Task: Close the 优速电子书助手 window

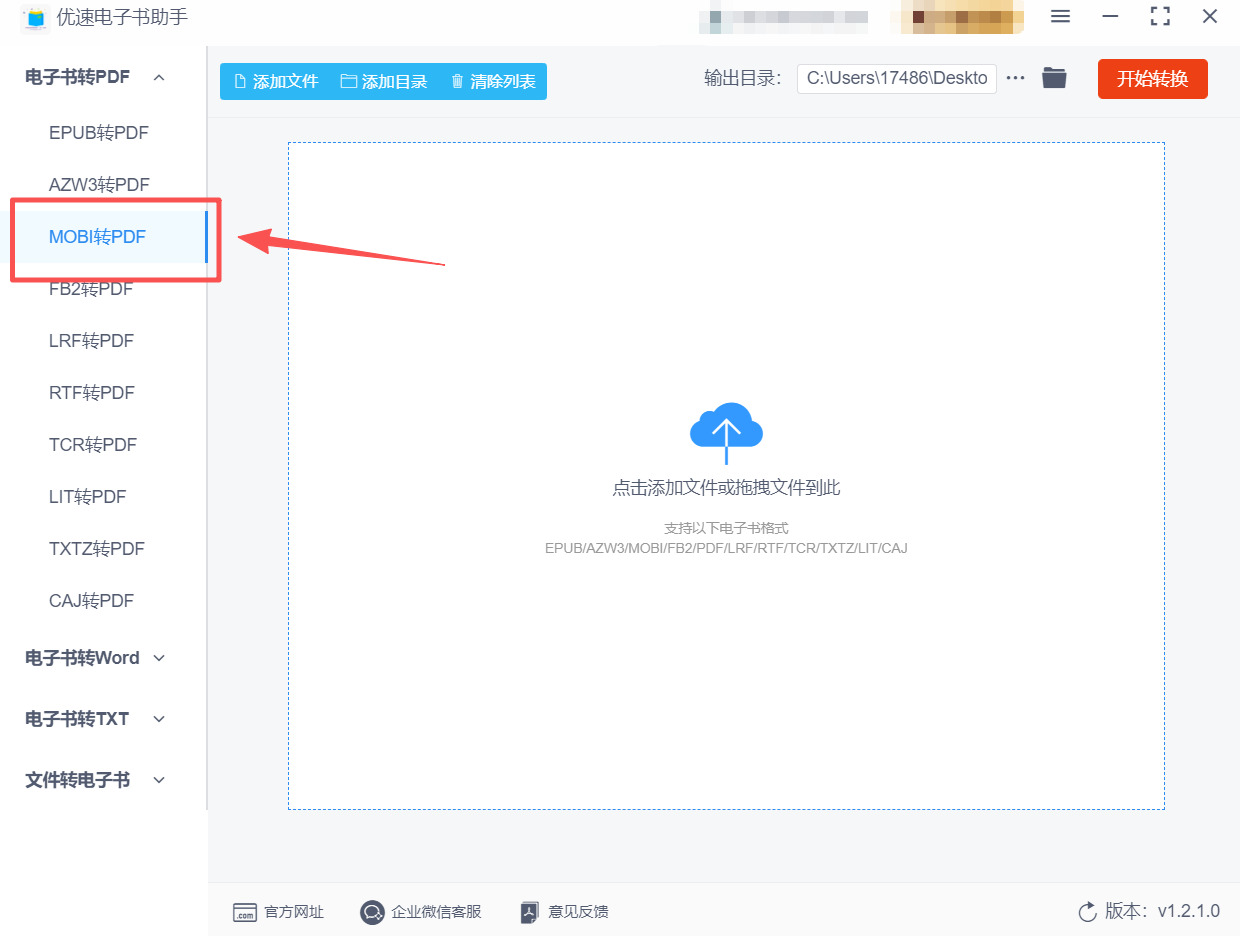Action: click(x=1210, y=16)
